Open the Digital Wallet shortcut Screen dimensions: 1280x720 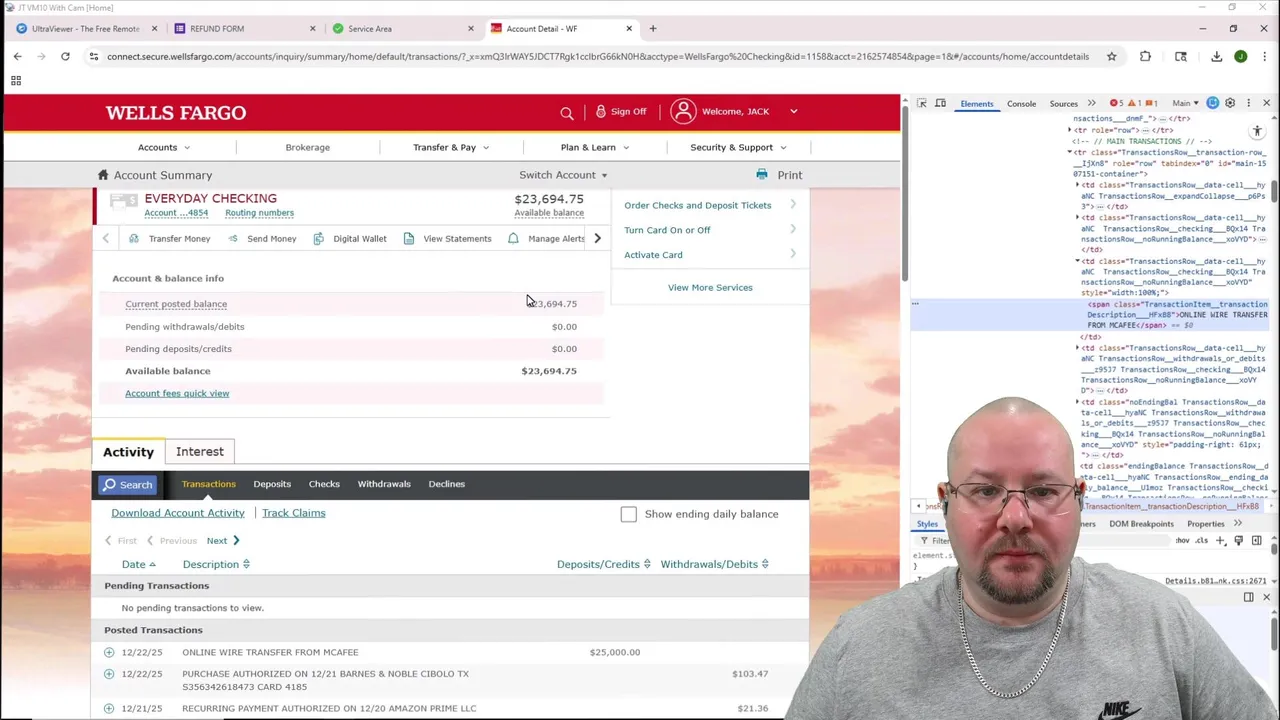coord(350,238)
